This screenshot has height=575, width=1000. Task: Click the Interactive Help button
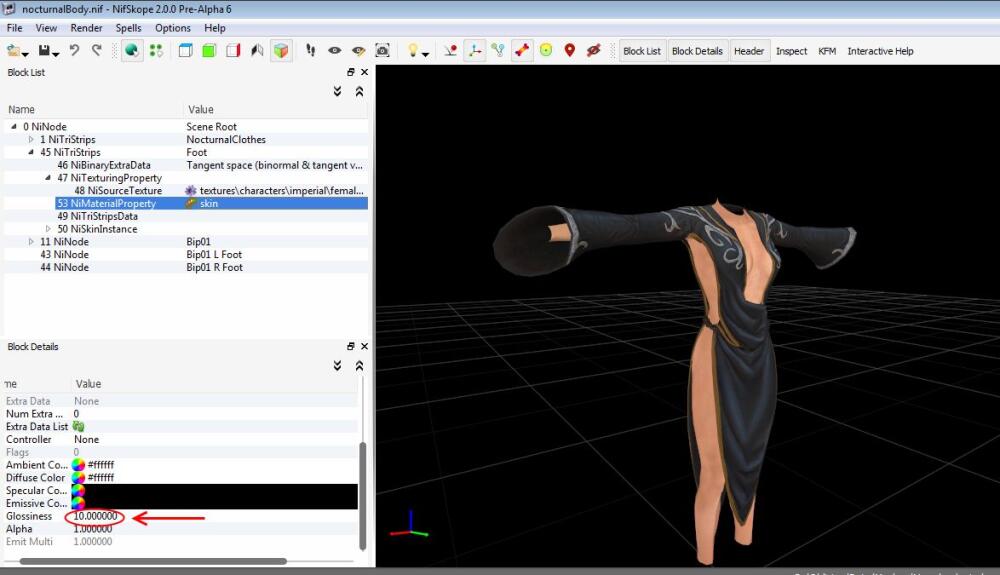(x=880, y=51)
